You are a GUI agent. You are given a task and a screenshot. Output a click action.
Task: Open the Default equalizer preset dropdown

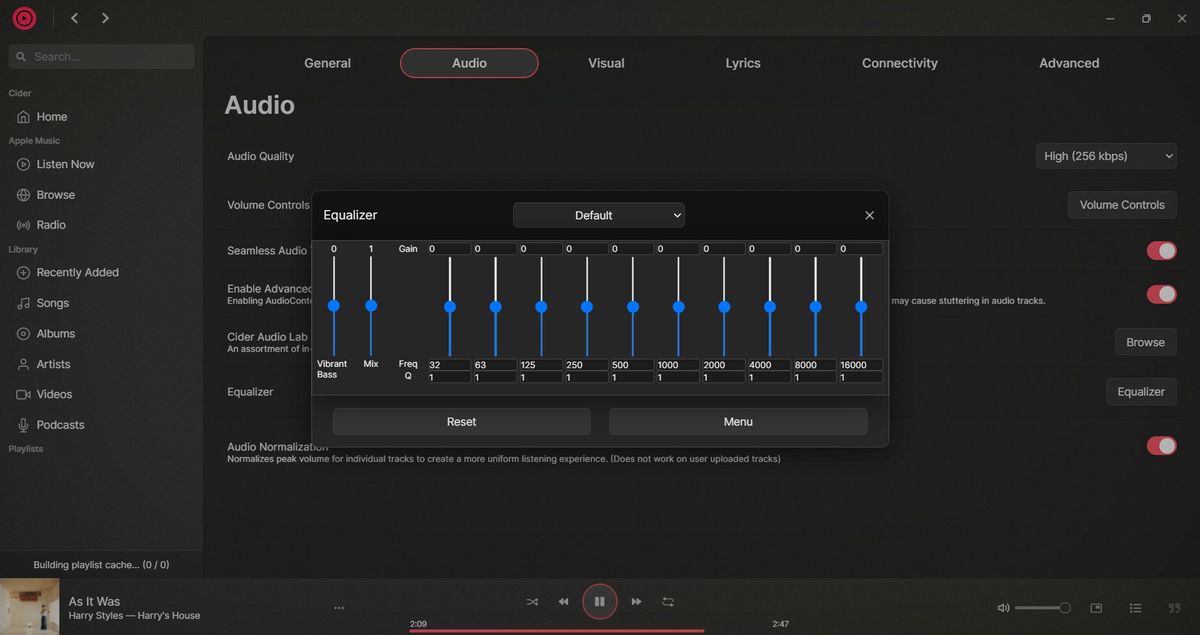point(598,214)
